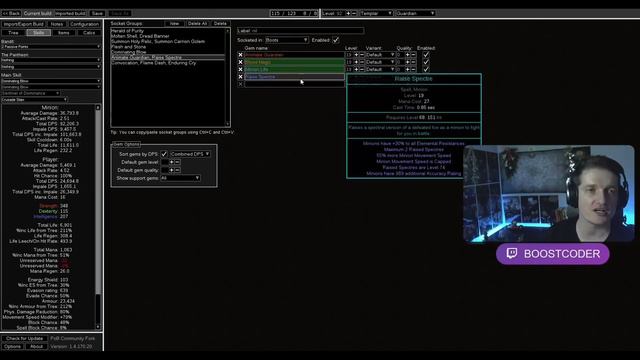Screen dimensions: 640x360
Task: Remove the Blood Magic gem with its X
Action: tap(240, 62)
